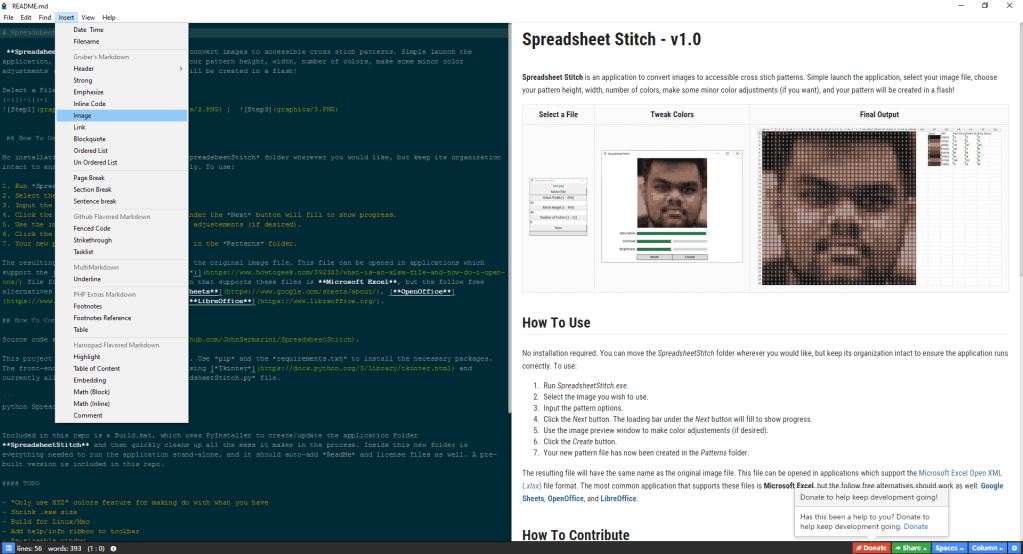Select Math (Block) in the Insert menu

(x=91, y=391)
